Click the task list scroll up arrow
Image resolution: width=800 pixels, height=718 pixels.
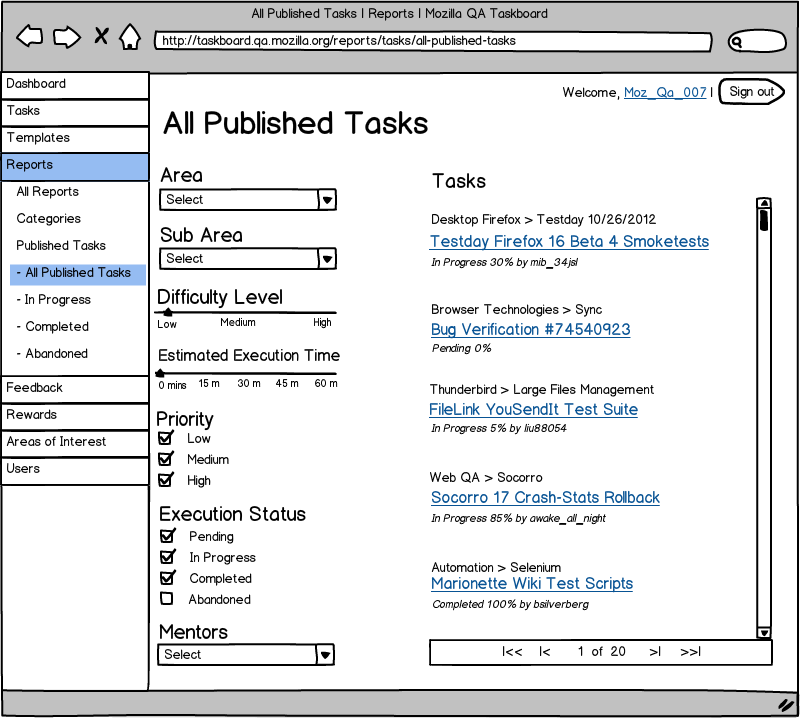pos(764,203)
